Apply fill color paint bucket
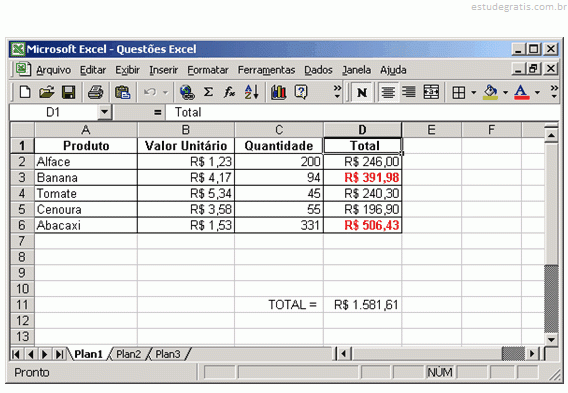Viewport: 568px width, 393px height. pos(490,92)
